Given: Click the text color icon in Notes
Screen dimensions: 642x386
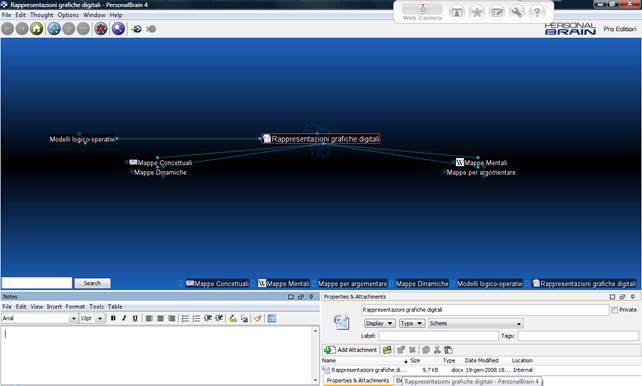Looking at the screenshot, I should click(233, 318).
